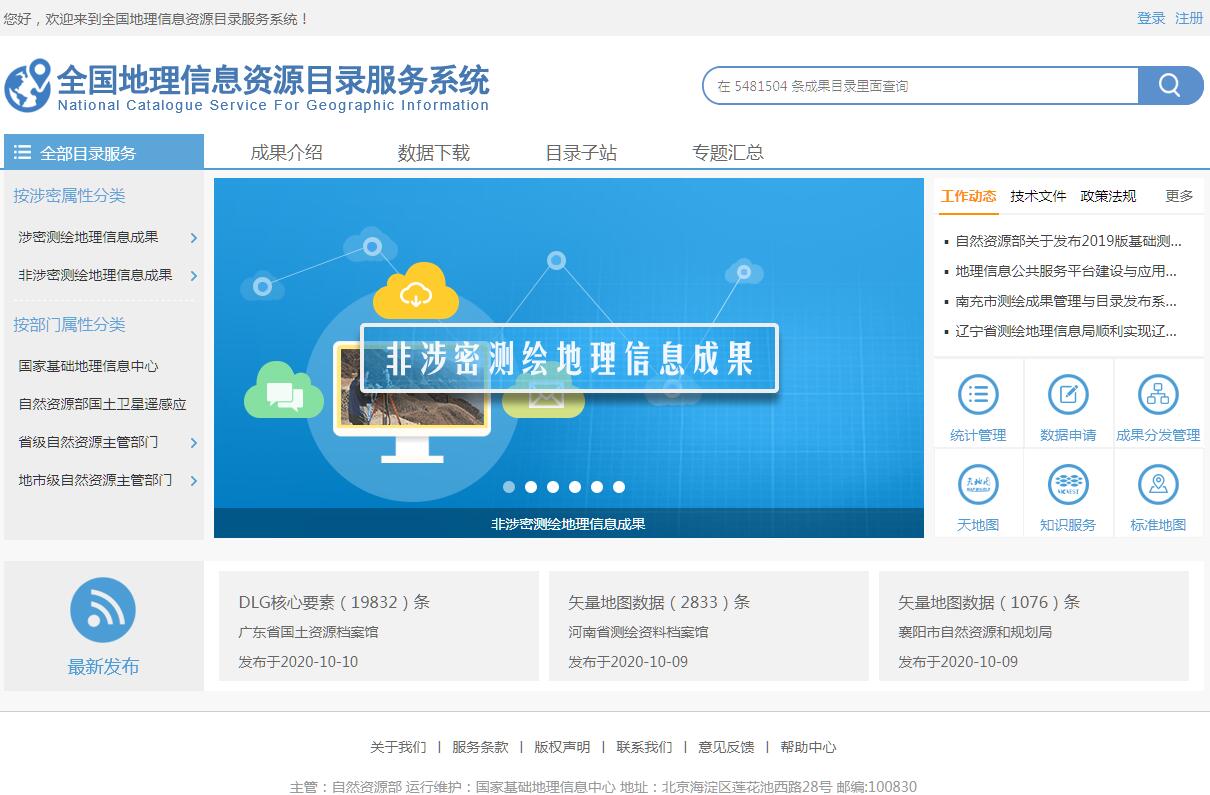
Task: Click the magnifying glass search button
Action: [x=1170, y=86]
